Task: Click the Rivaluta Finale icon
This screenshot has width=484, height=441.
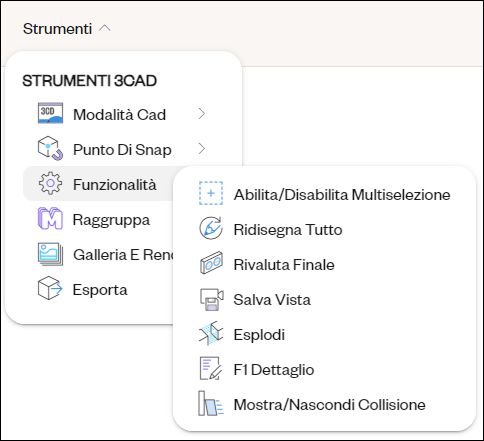Action: point(211,263)
